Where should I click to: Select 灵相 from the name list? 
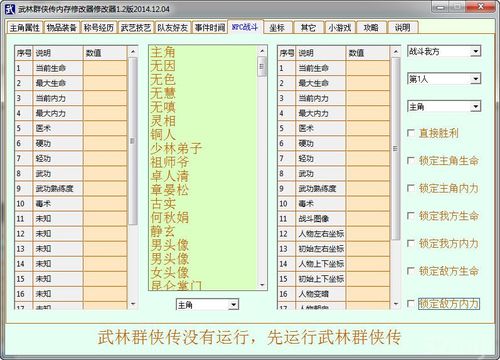(x=163, y=121)
